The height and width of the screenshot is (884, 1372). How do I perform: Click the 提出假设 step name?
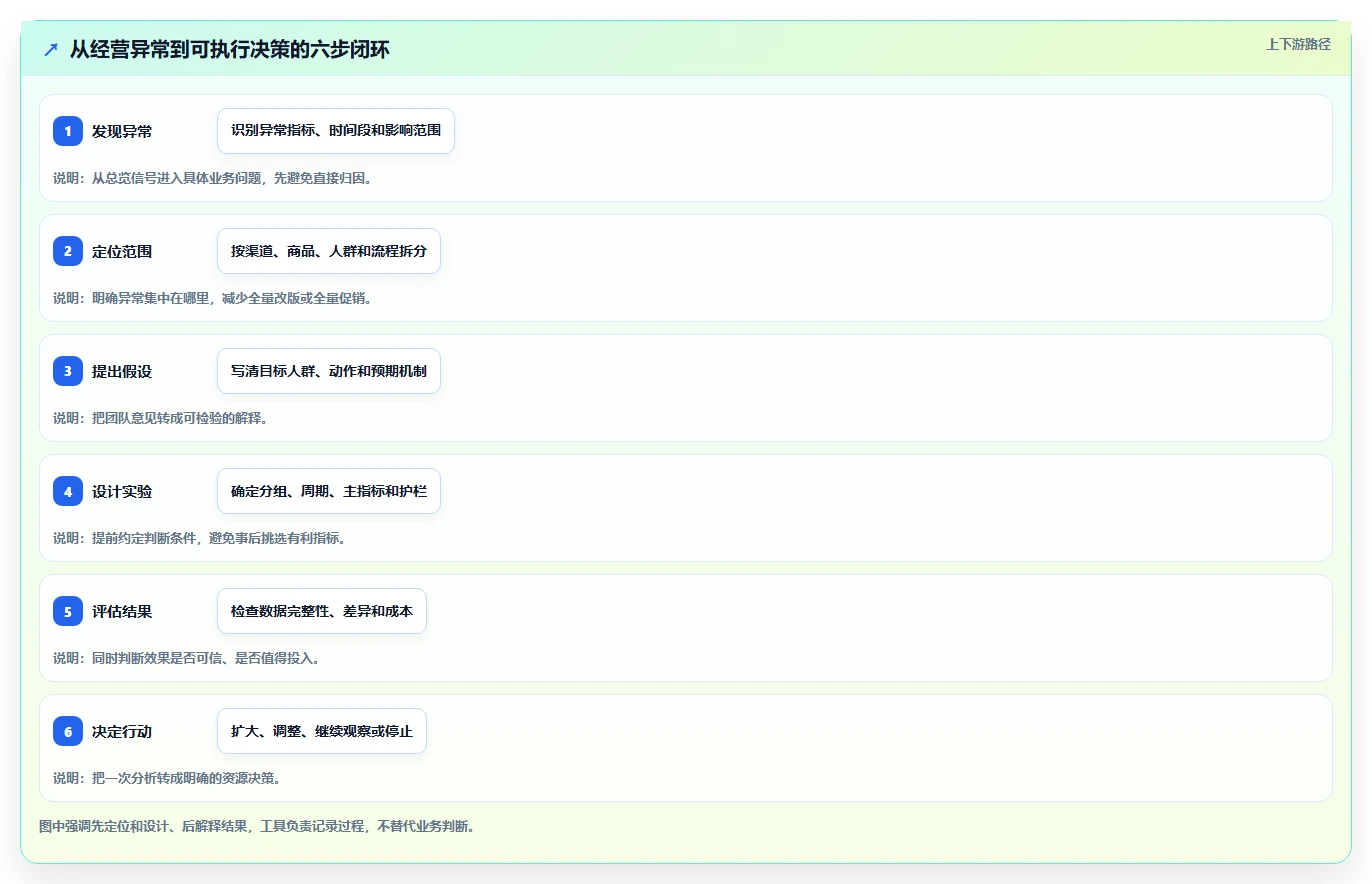(122, 371)
